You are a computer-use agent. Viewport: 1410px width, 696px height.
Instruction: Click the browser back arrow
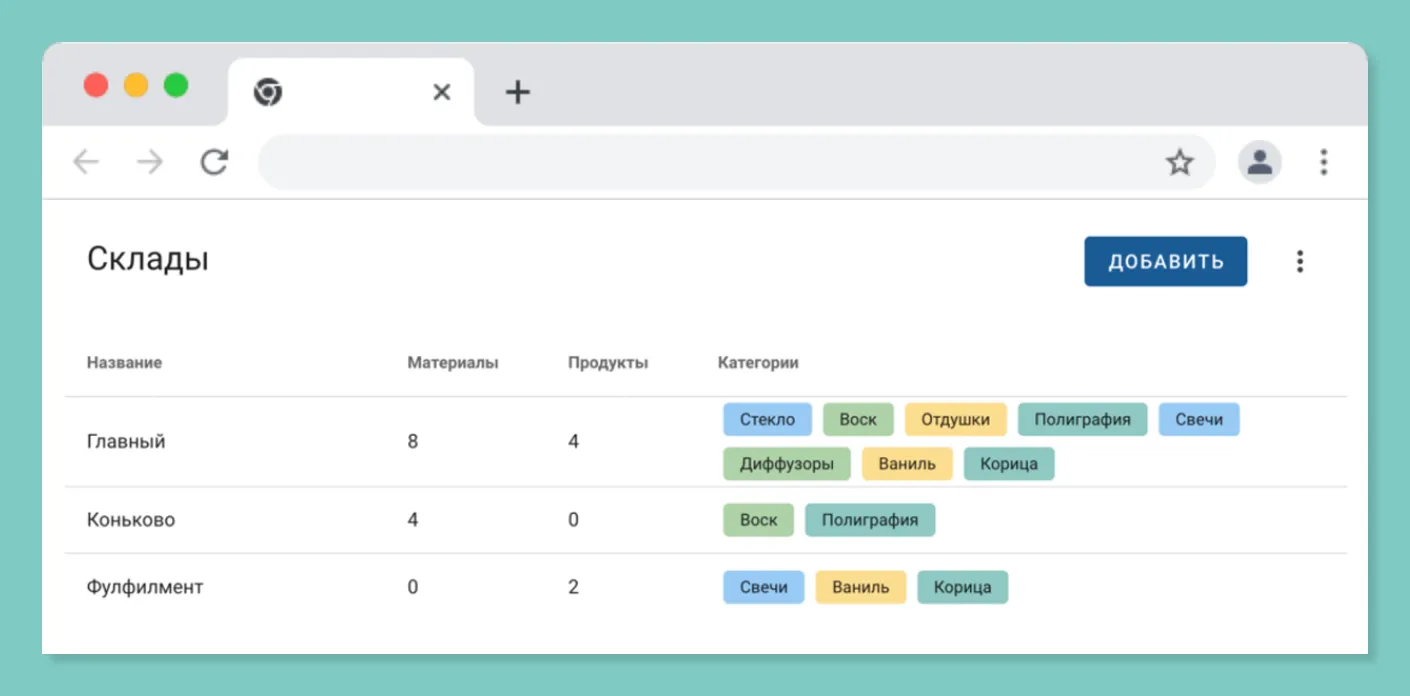click(x=86, y=162)
